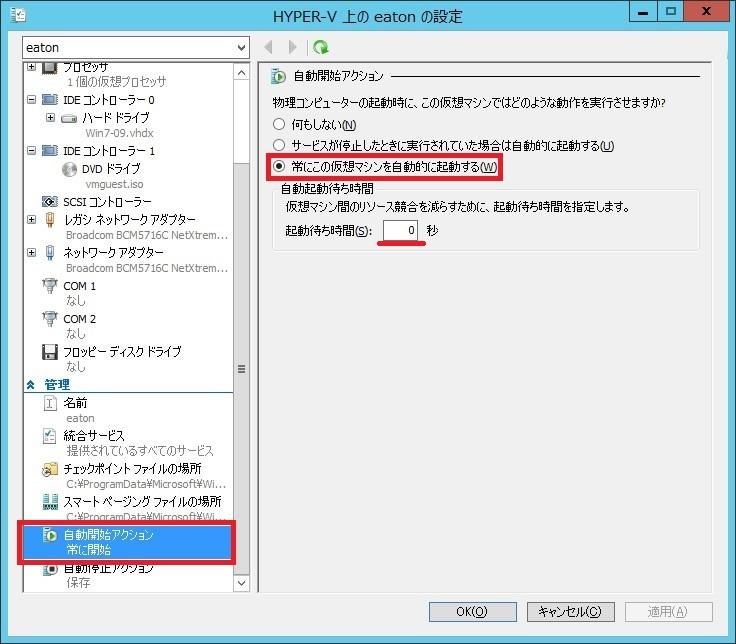Click the Win7-09.vhdx file name
The width and height of the screenshot is (736, 644).
(119, 133)
